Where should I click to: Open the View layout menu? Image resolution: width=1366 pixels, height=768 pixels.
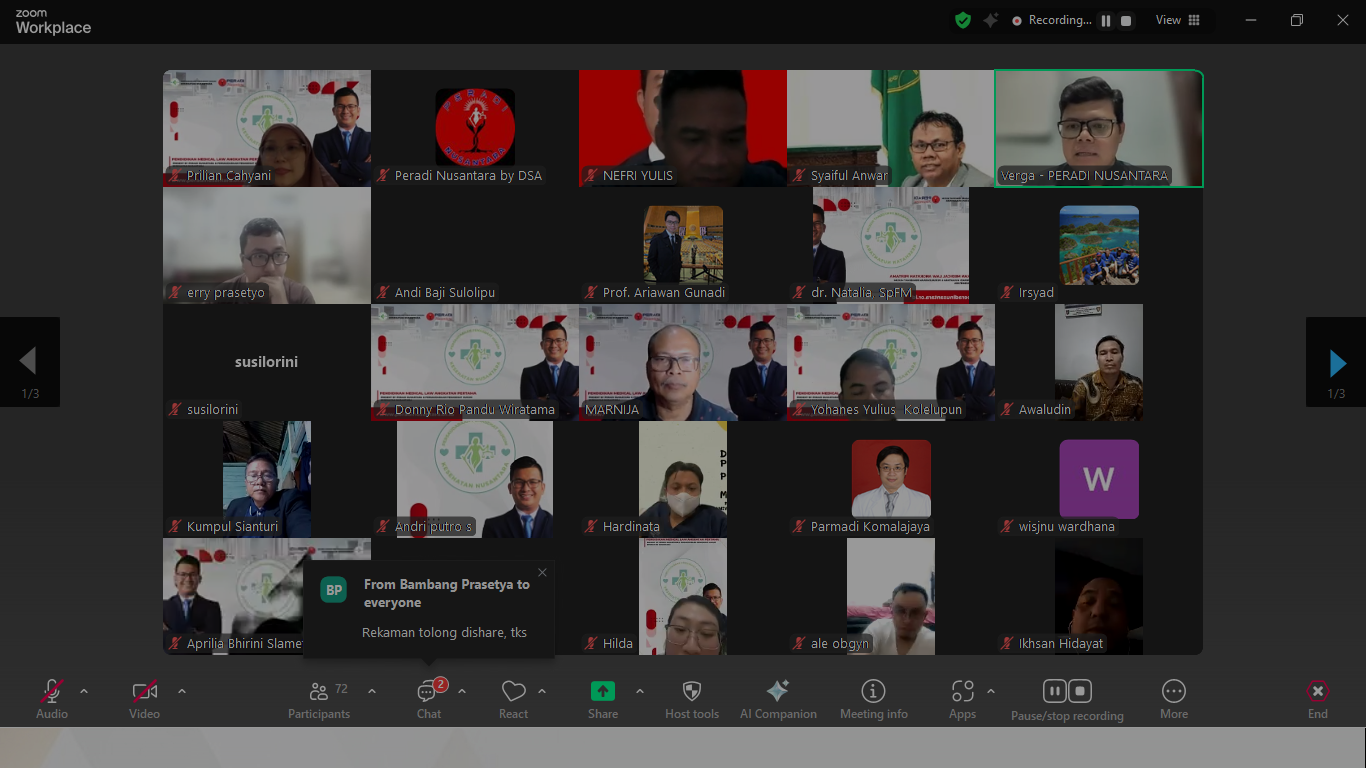(x=1178, y=20)
